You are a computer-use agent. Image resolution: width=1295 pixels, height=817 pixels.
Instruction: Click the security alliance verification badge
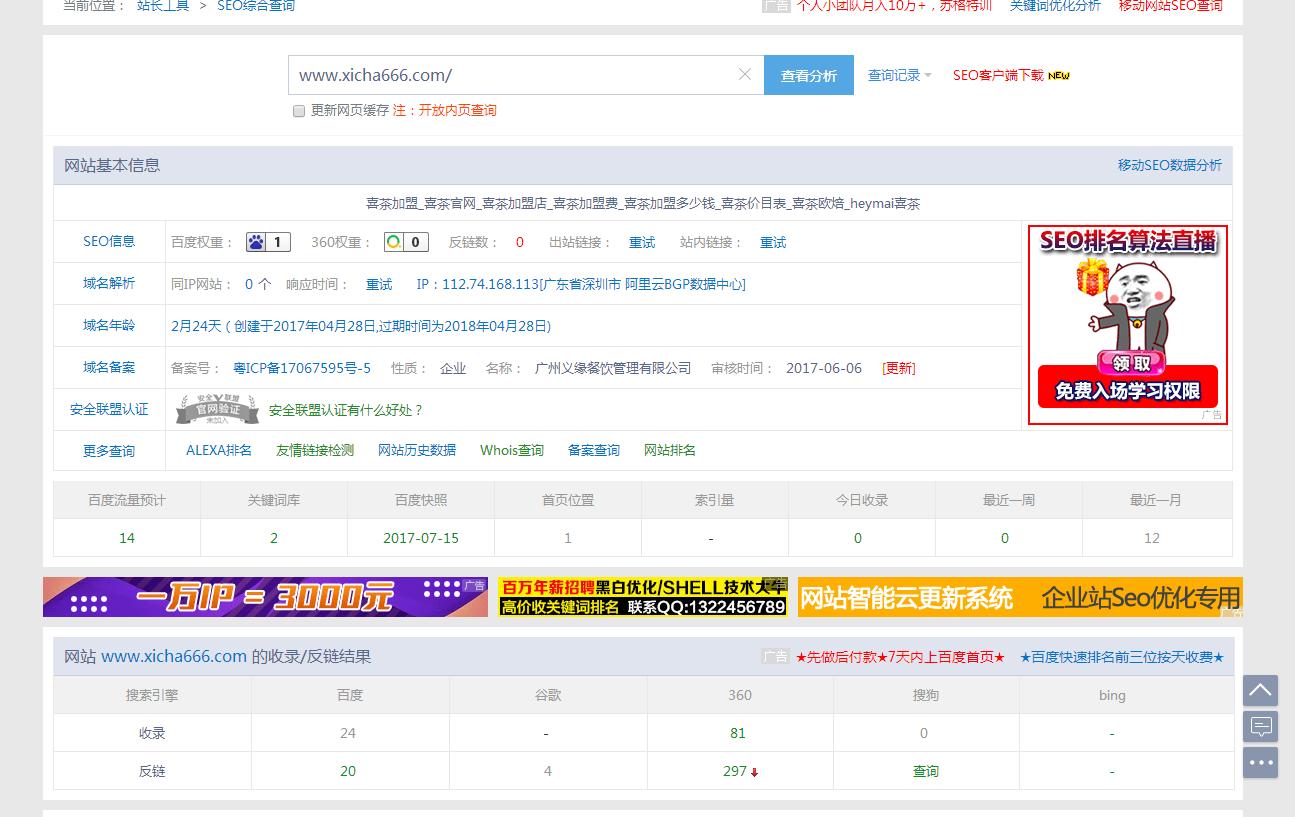(217, 409)
